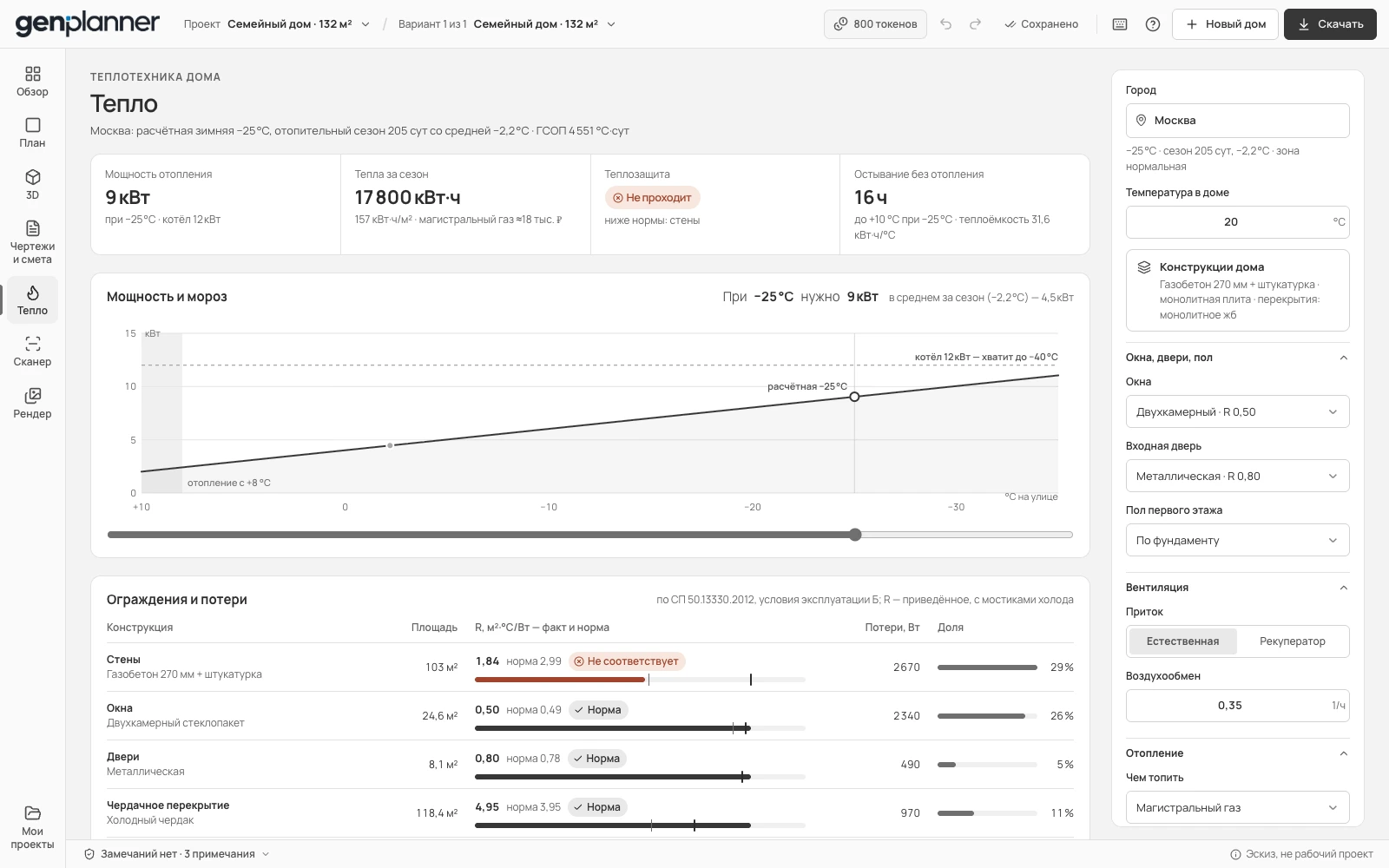Click the Сохранено save status
The width and height of the screenshot is (1389, 868).
click(x=1041, y=24)
